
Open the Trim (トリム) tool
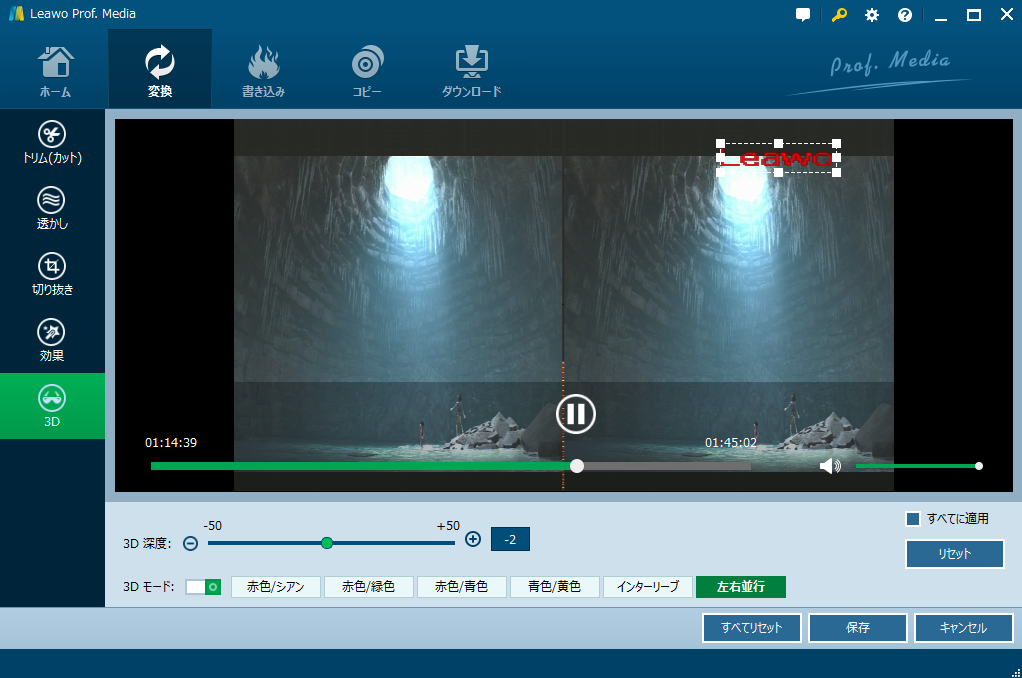pos(52,142)
